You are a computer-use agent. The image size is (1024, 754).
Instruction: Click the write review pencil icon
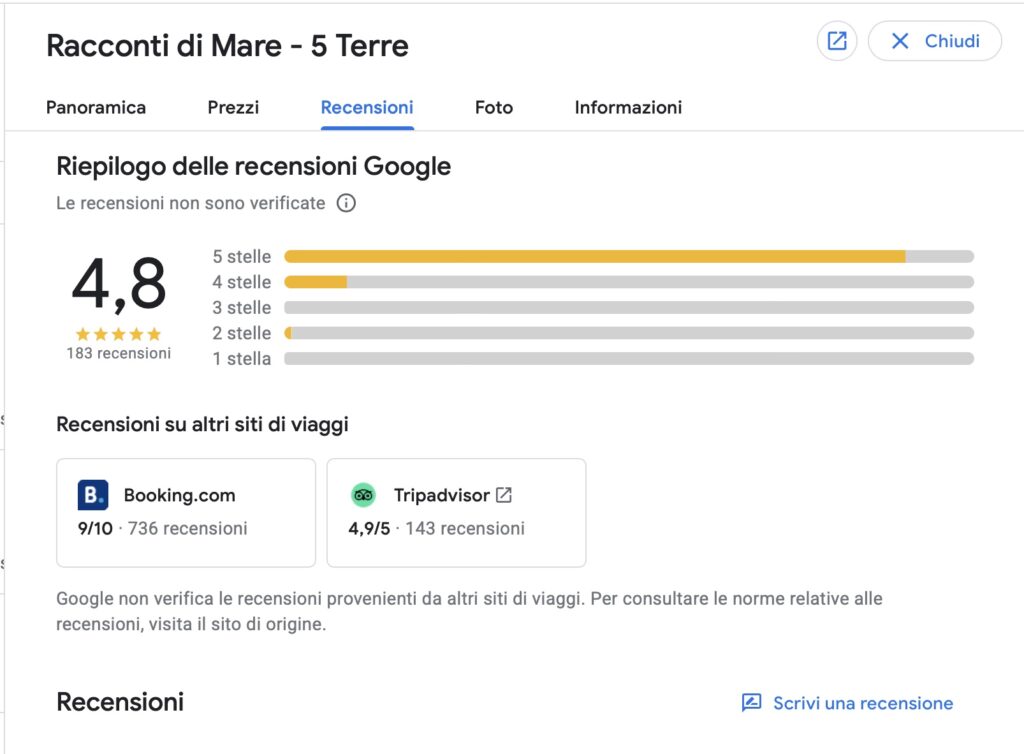point(751,703)
